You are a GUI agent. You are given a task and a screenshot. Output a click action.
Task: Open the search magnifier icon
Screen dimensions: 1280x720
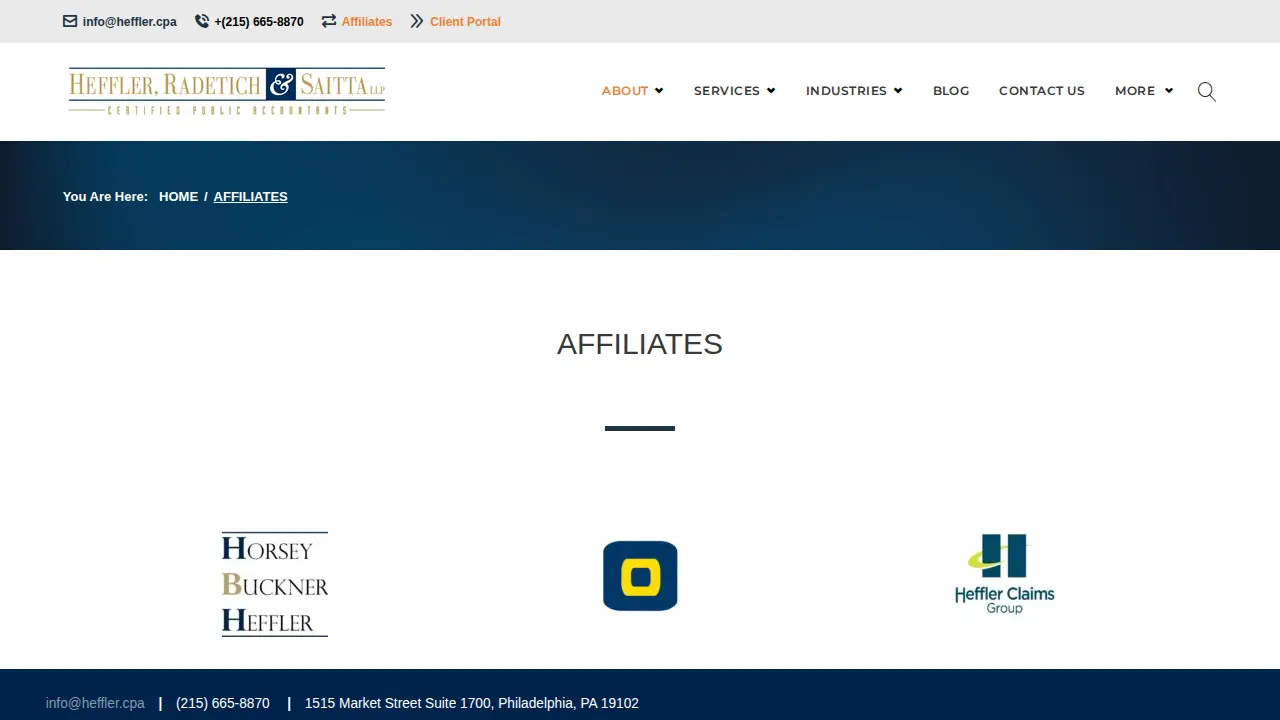[1207, 91]
